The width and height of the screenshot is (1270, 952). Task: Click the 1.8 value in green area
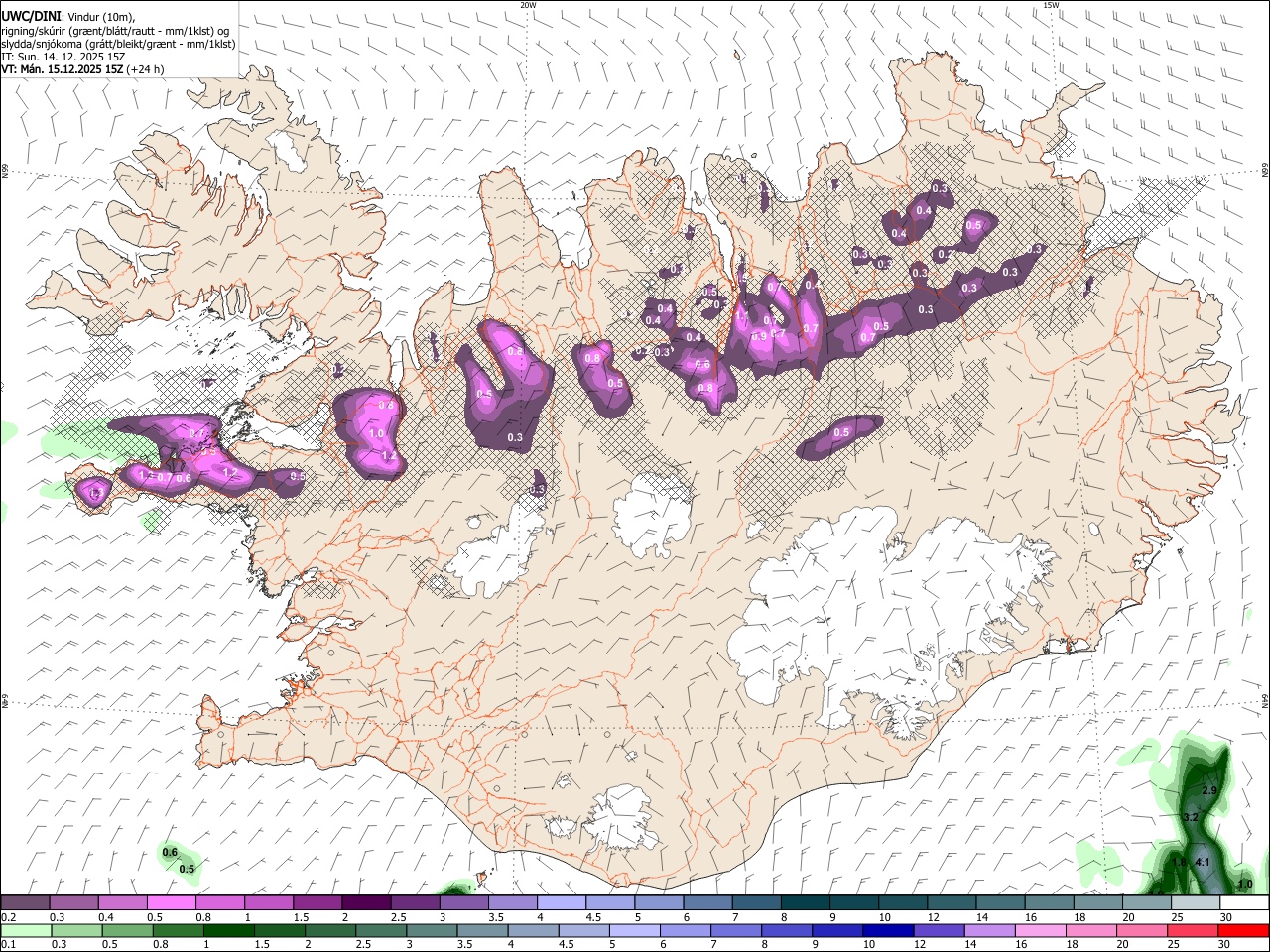1180,863
